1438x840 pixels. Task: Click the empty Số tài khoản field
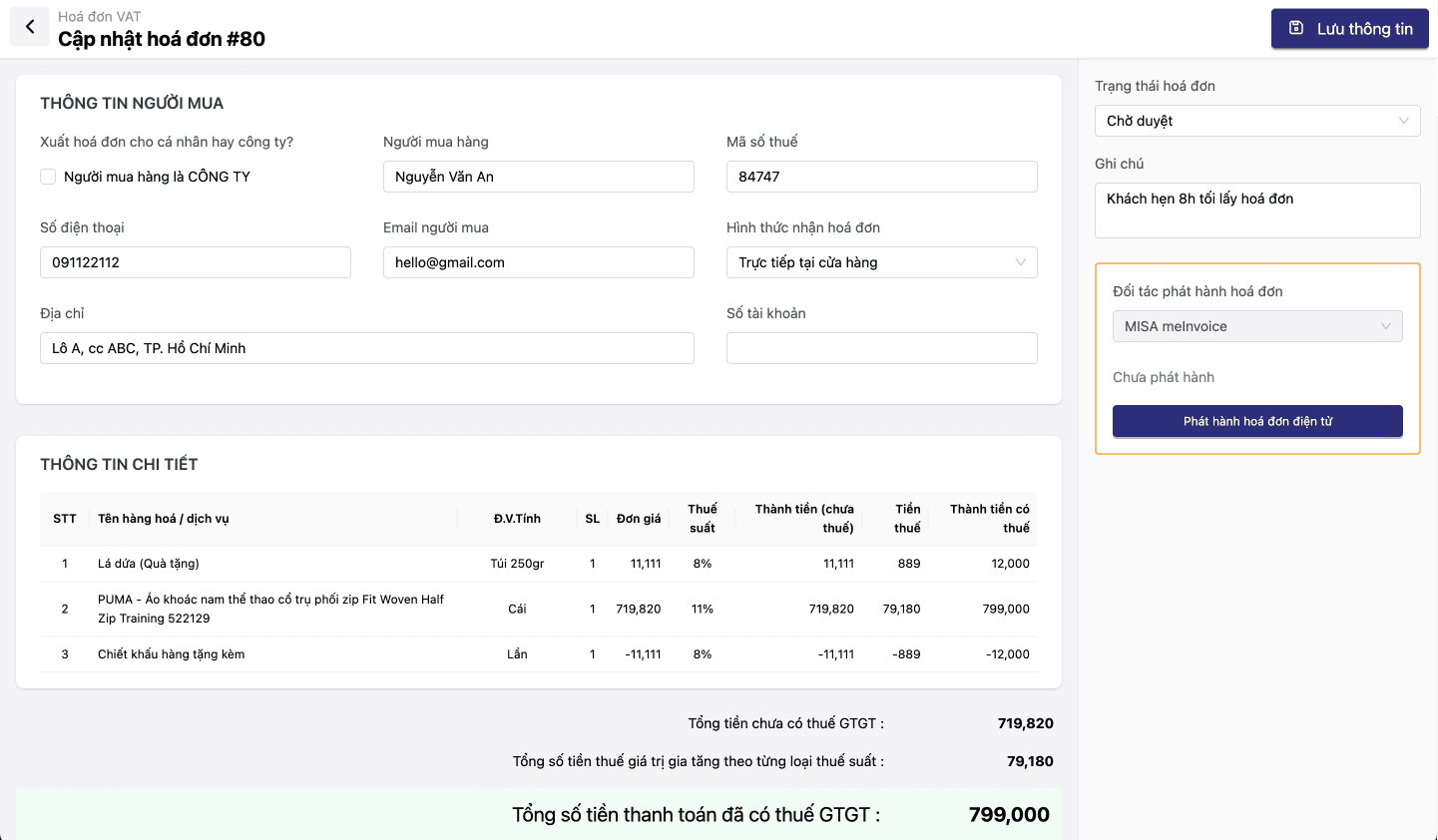pyautogui.click(x=881, y=348)
